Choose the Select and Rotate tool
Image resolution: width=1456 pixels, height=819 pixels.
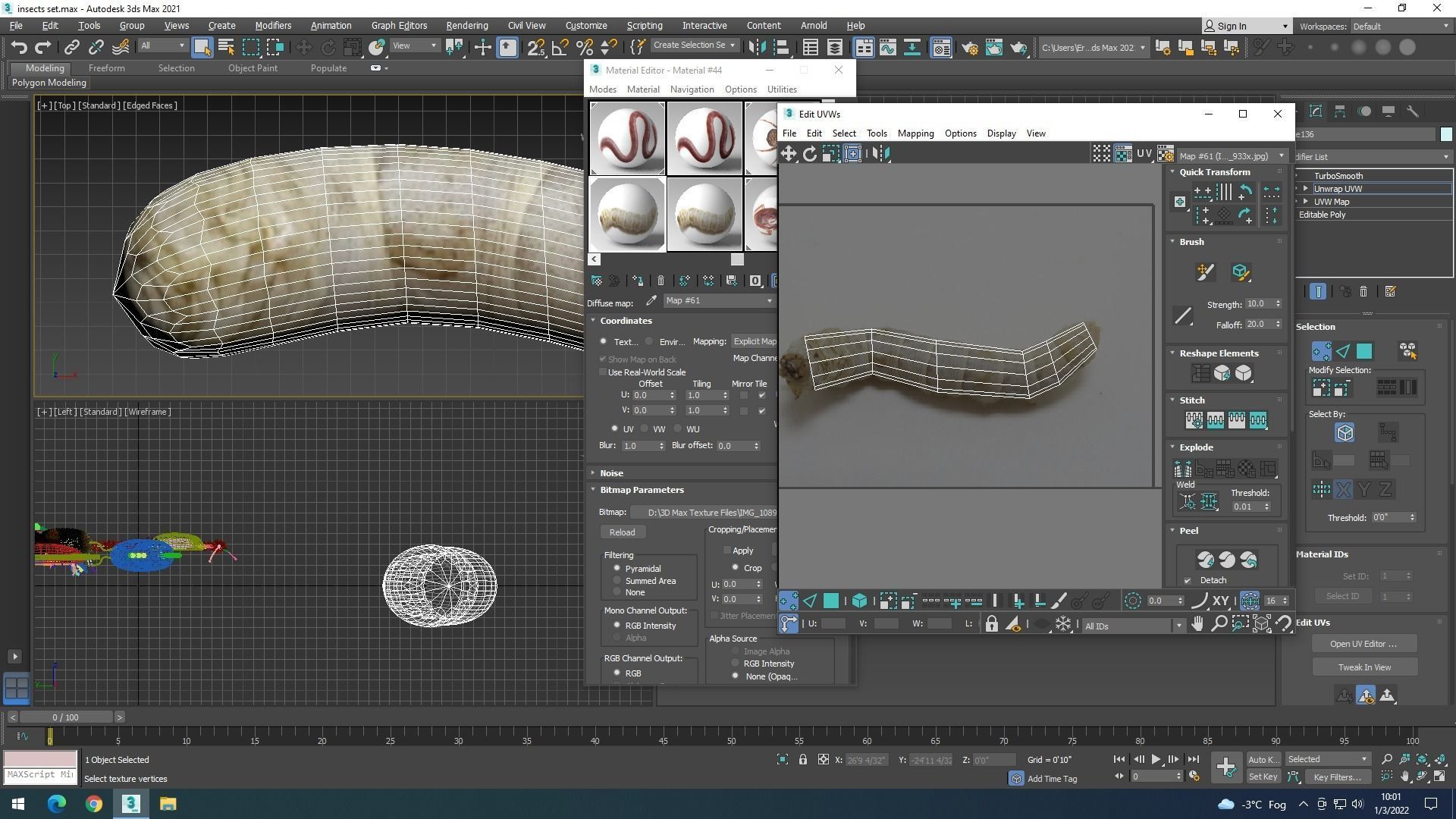328,48
